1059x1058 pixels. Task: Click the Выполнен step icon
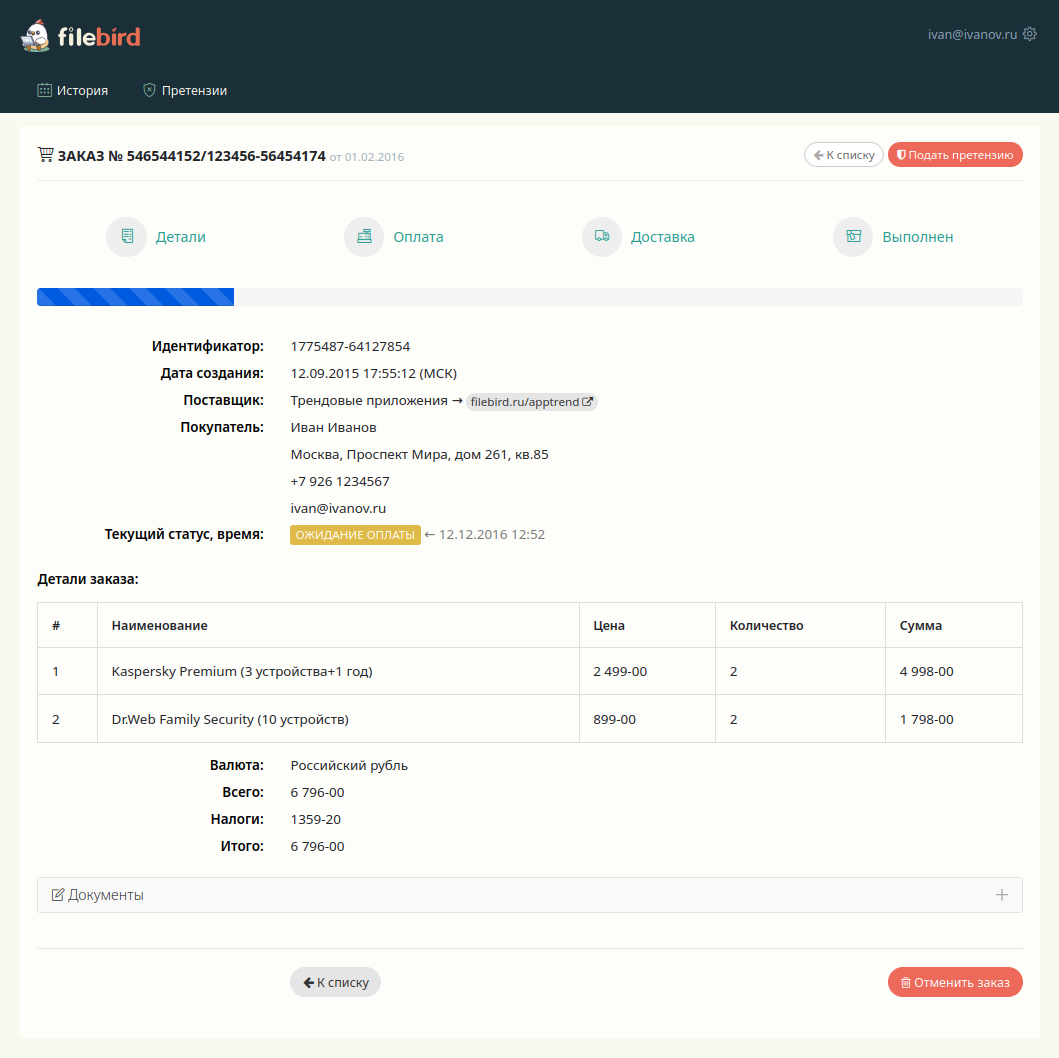[853, 237]
